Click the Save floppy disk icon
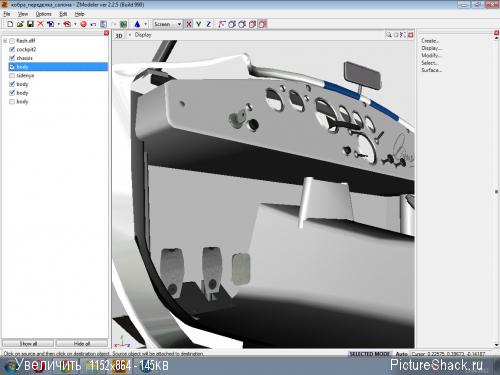 pos(30,24)
